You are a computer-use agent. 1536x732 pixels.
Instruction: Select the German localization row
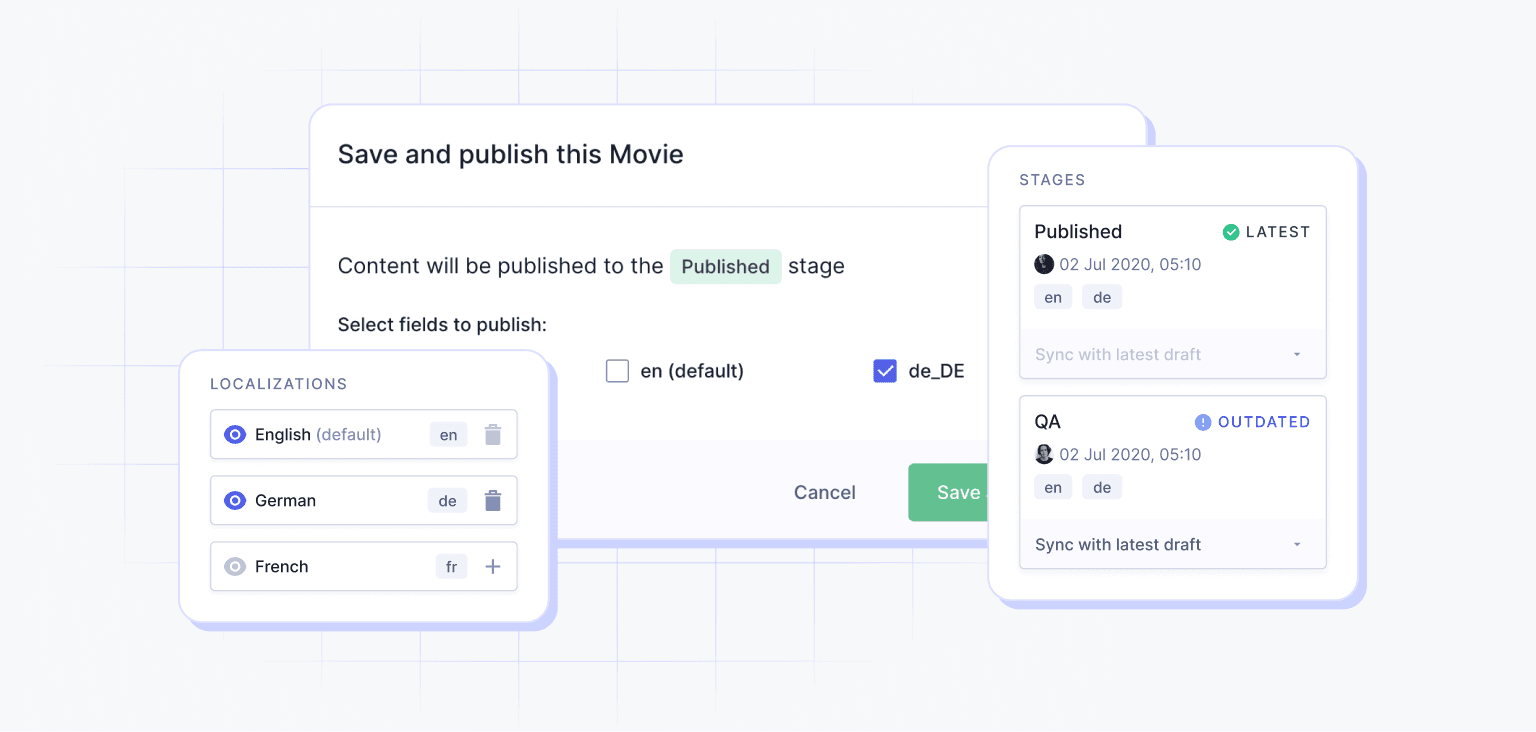[x=364, y=501]
